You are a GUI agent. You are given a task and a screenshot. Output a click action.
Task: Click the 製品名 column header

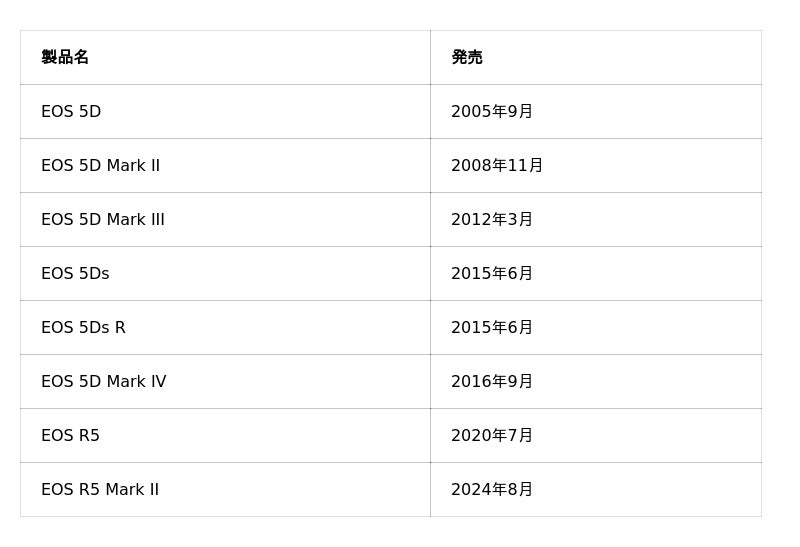coord(65,58)
